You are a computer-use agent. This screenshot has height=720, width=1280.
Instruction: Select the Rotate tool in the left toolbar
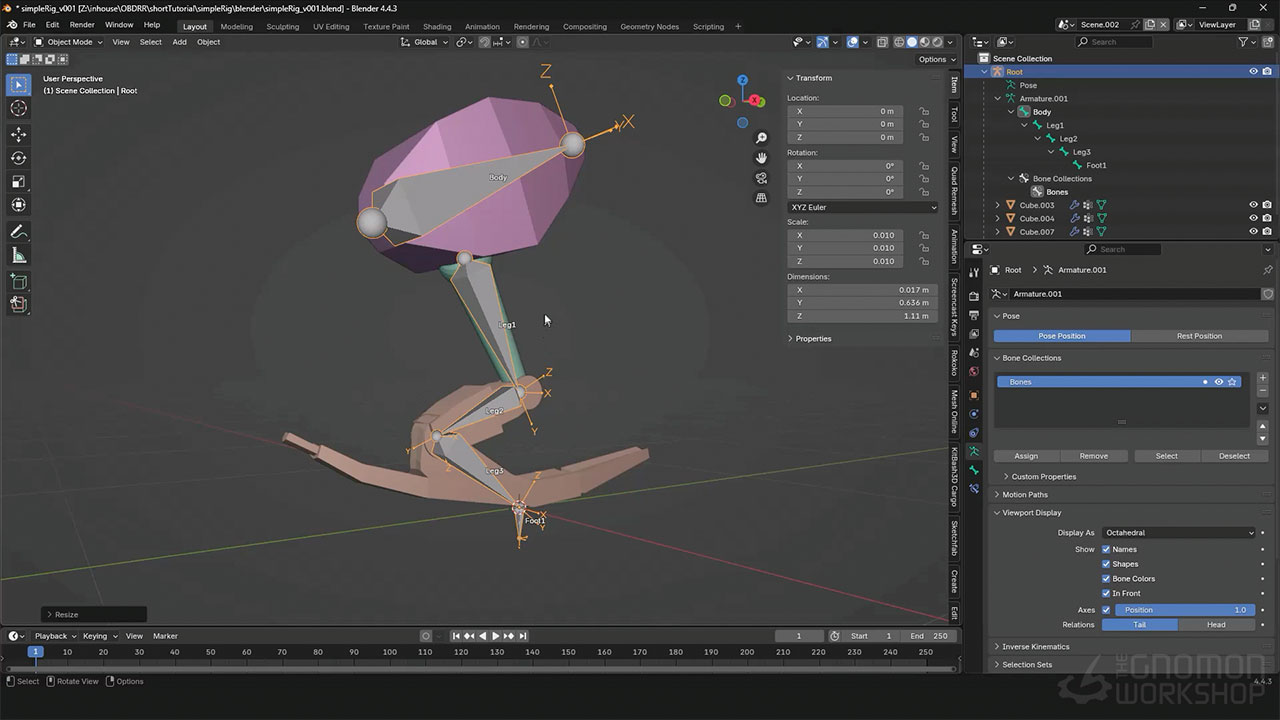click(x=19, y=158)
